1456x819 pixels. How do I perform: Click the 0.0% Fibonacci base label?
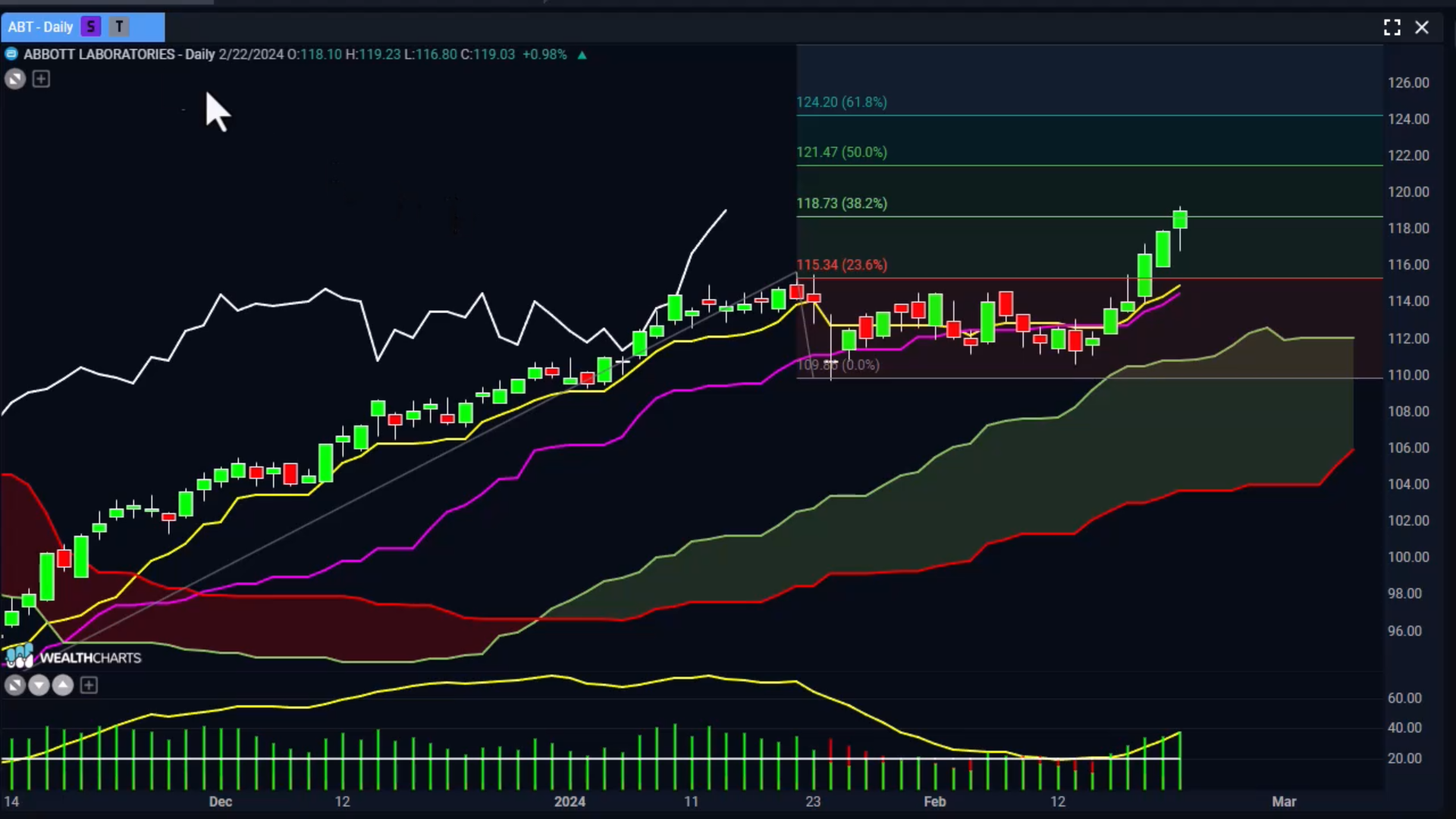coord(839,365)
